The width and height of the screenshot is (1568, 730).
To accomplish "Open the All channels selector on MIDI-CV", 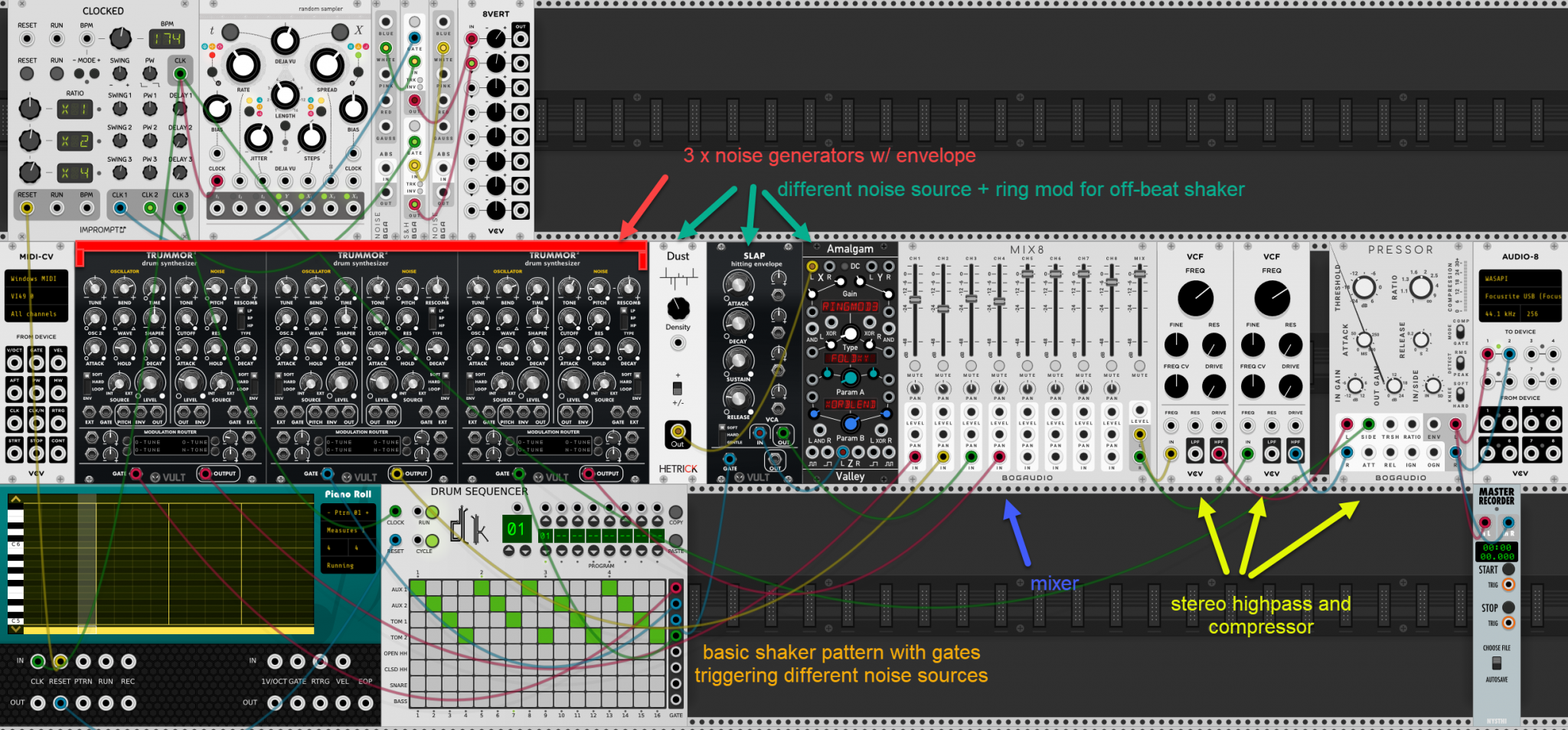I will pyautogui.click(x=36, y=313).
